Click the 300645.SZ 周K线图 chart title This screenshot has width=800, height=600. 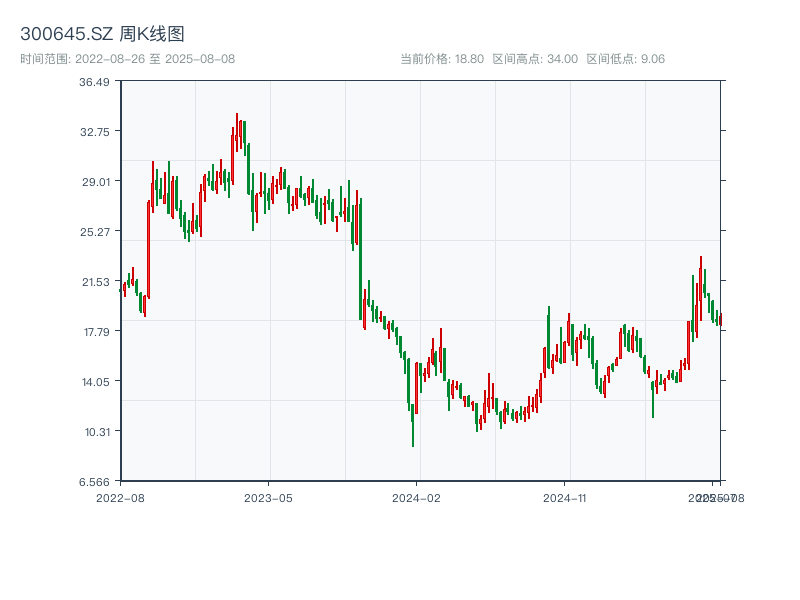point(102,35)
